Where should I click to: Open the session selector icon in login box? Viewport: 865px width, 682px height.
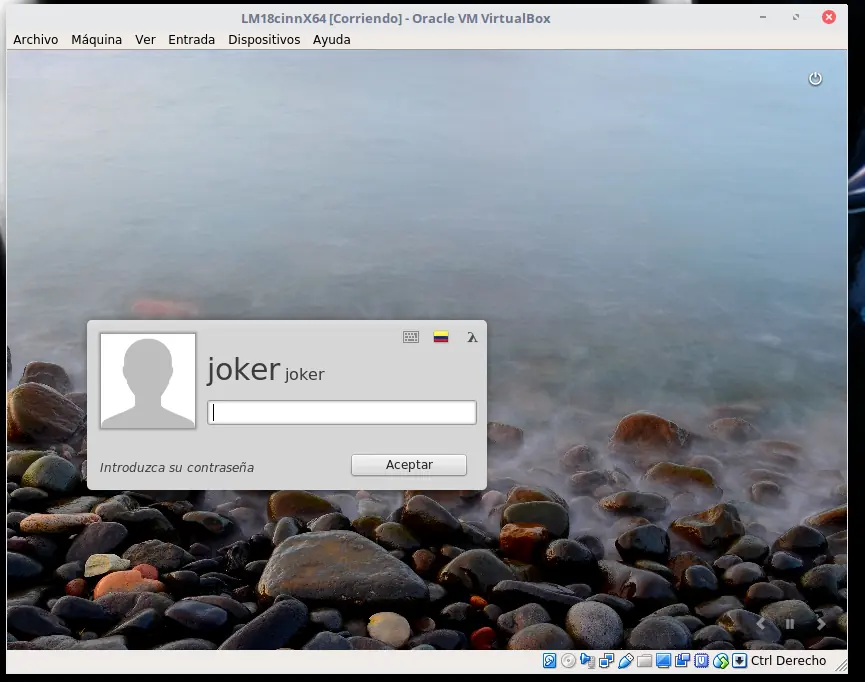[x=472, y=337]
